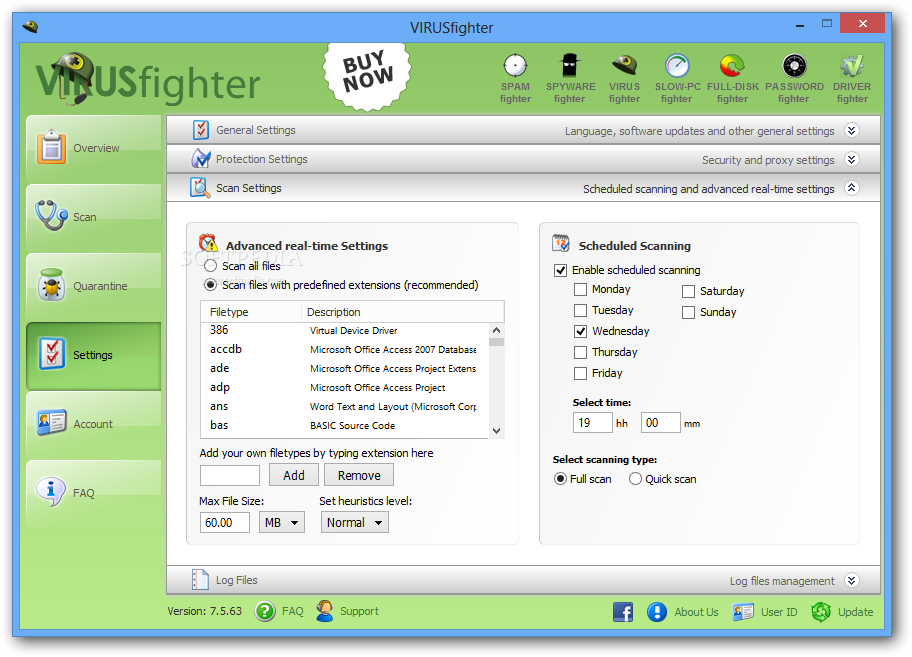Click the Protection Settings checkmark icon
The image size is (912, 657).
[201, 159]
